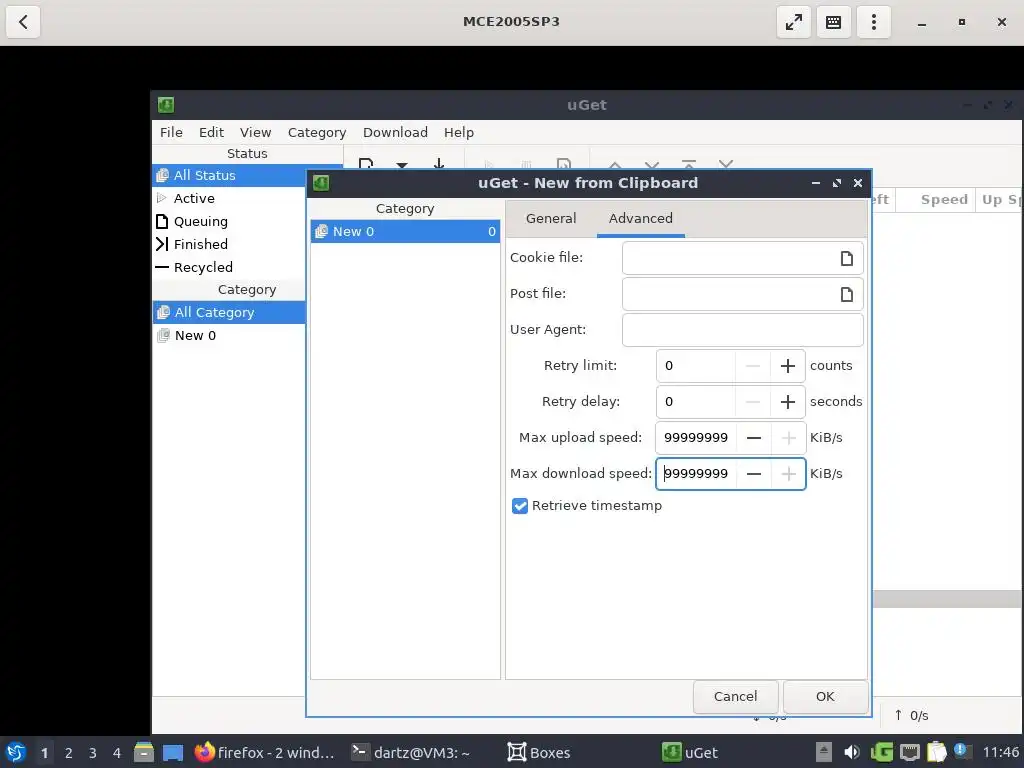The width and height of the screenshot is (1024, 768).
Task: Click the Retry delay minus button
Action: [x=752, y=402]
